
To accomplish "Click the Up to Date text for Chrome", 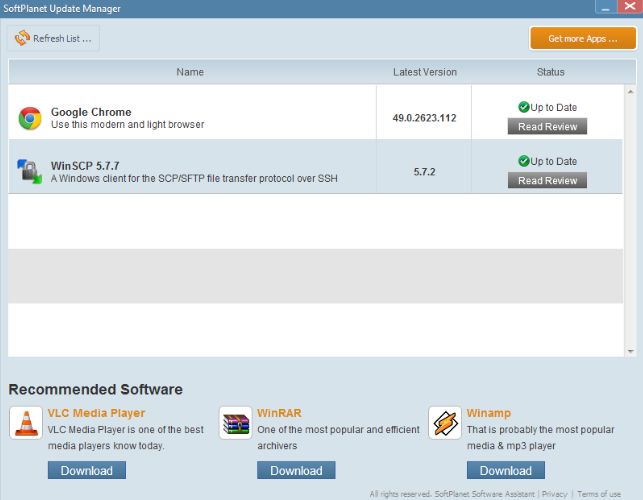I will coord(554,107).
